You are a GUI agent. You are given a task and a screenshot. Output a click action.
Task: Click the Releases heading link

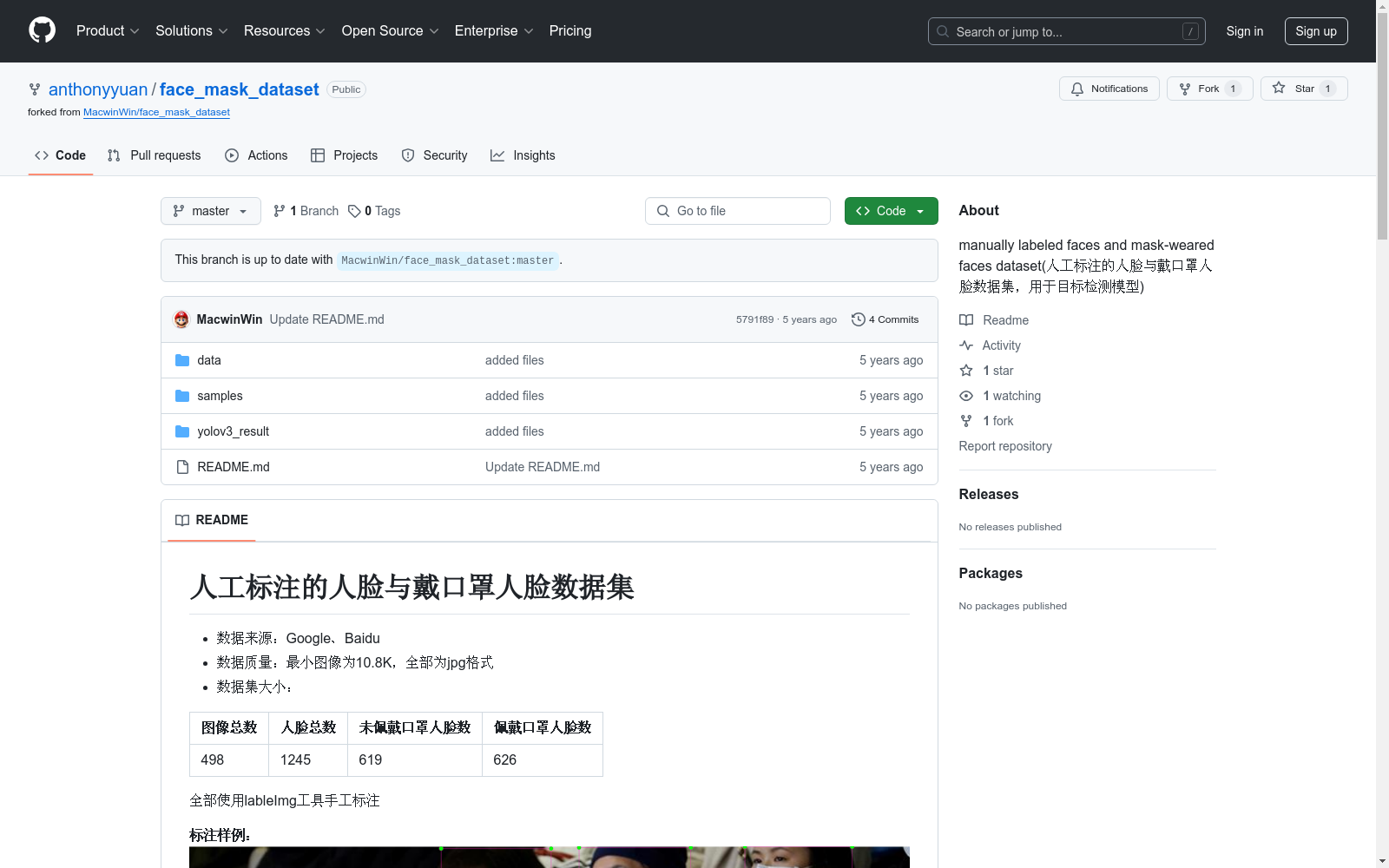pos(989,494)
